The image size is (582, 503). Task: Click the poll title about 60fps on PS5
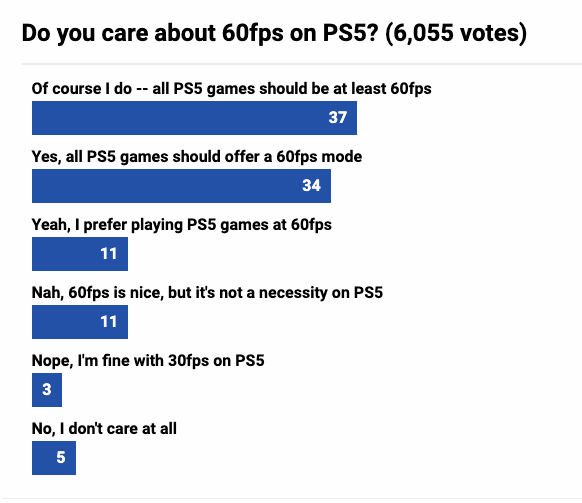click(x=274, y=33)
